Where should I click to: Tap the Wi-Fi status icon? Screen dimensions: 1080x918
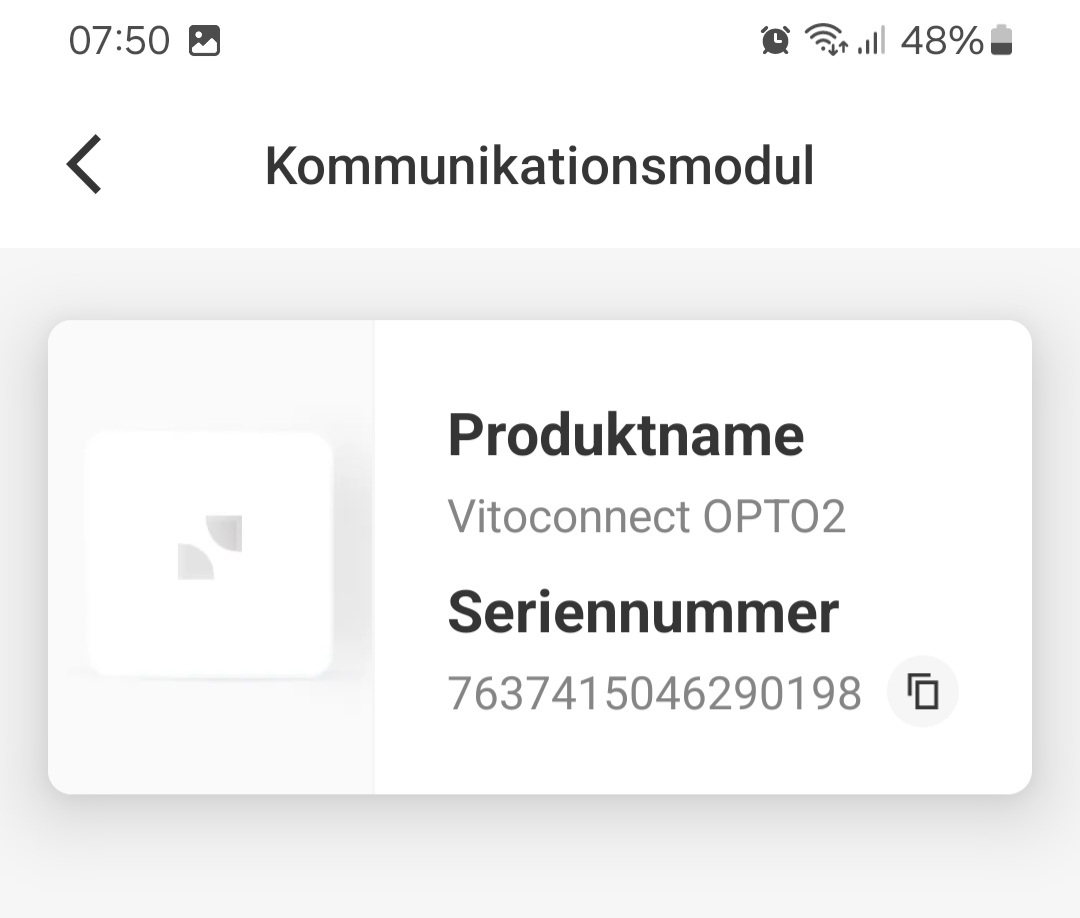click(826, 39)
